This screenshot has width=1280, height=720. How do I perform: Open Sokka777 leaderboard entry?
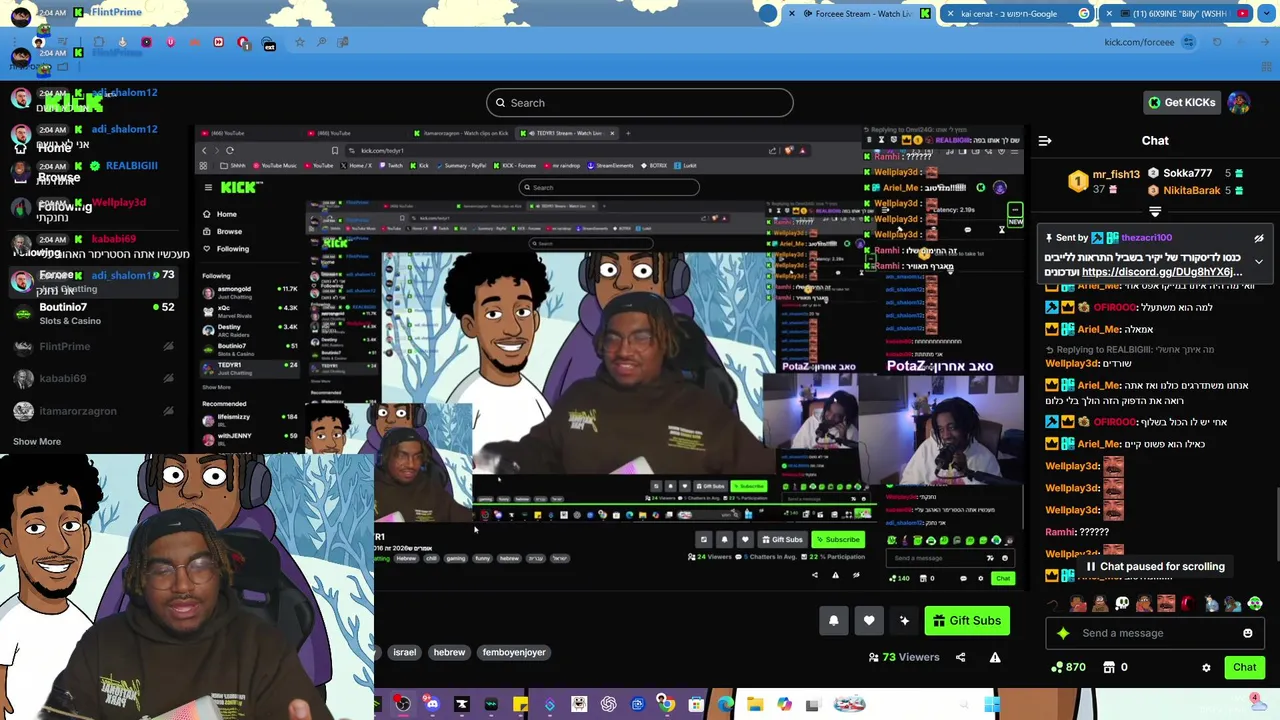(x=1196, y=173)
